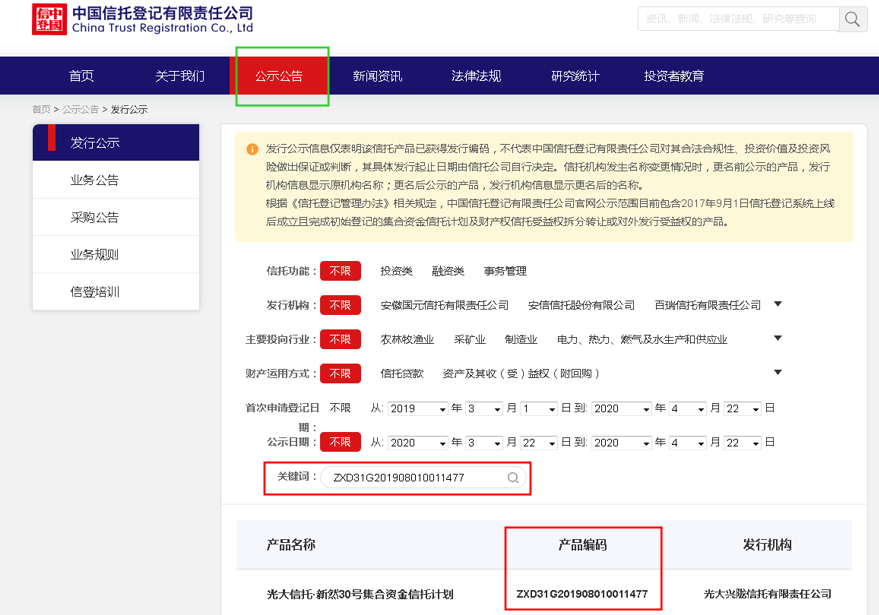Select 信托贷款 property use filter

click(402, 373)
